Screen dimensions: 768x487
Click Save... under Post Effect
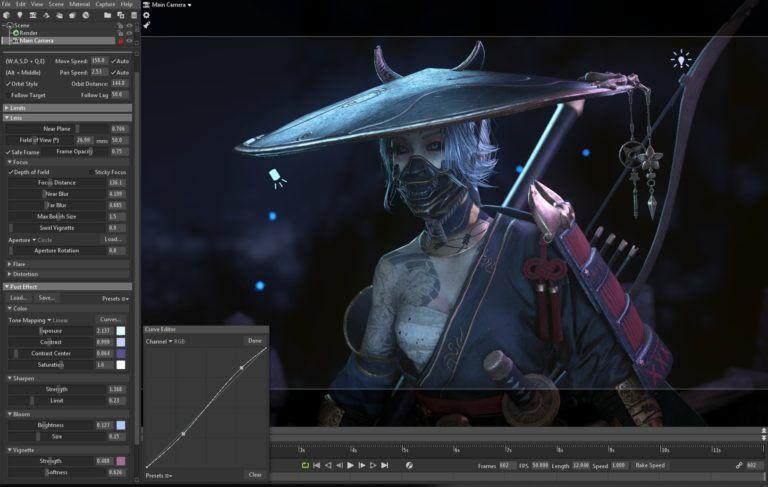pos(47,298)
